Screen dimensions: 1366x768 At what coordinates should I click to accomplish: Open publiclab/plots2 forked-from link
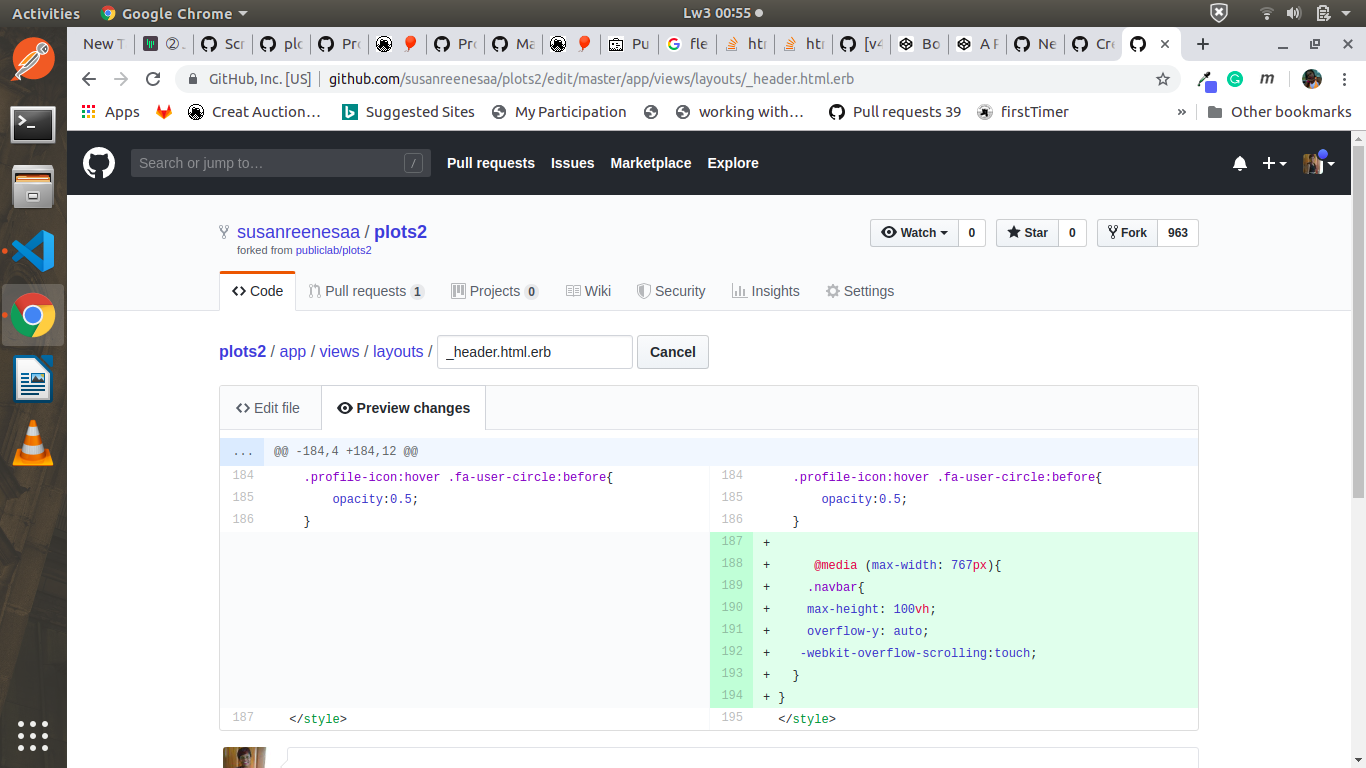pyautogui.click(x=334, y=250)
